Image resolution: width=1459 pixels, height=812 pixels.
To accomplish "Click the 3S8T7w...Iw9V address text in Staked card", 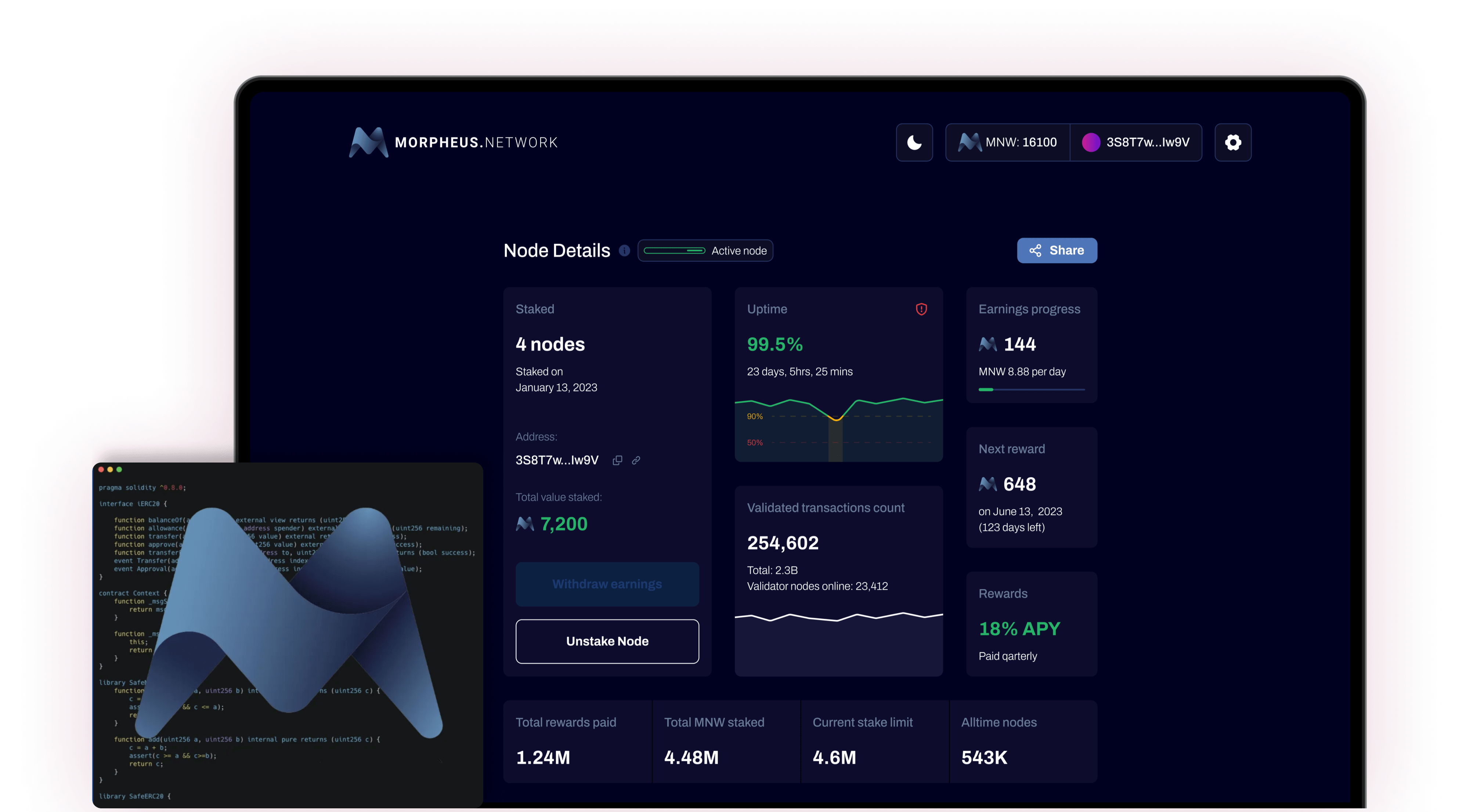I will [557, 460].
